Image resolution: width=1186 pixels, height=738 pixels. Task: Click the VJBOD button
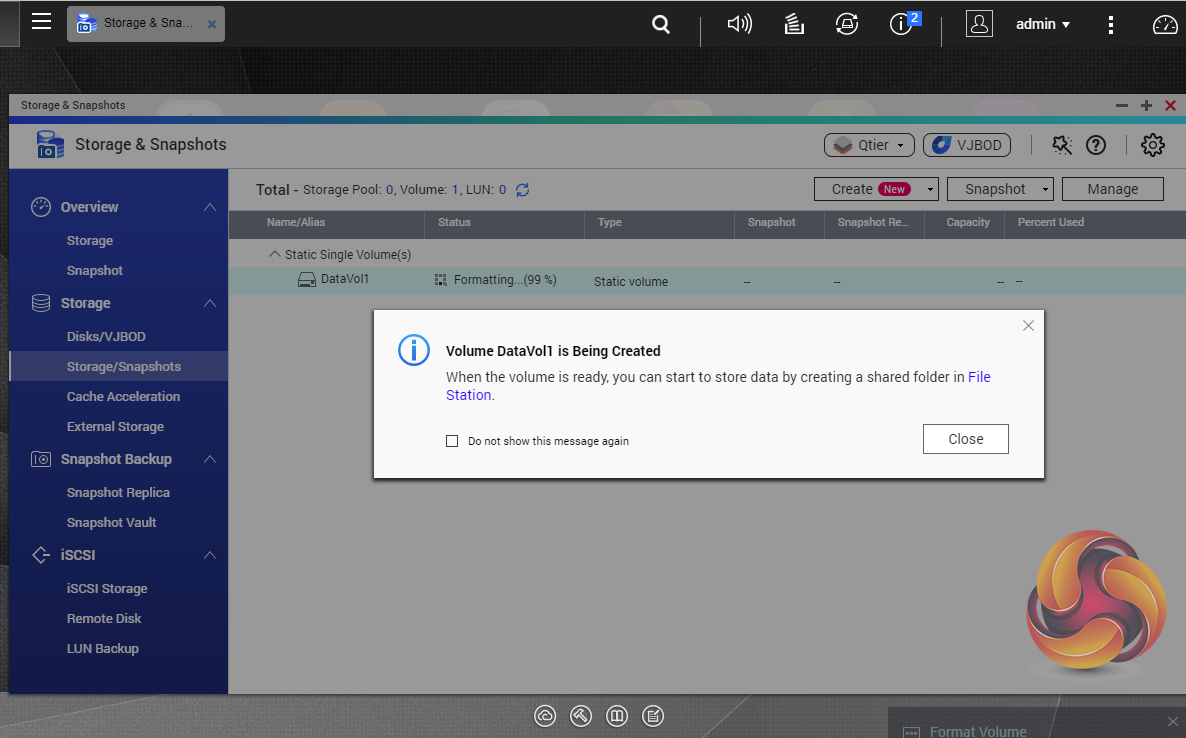[x=966, y=145]
